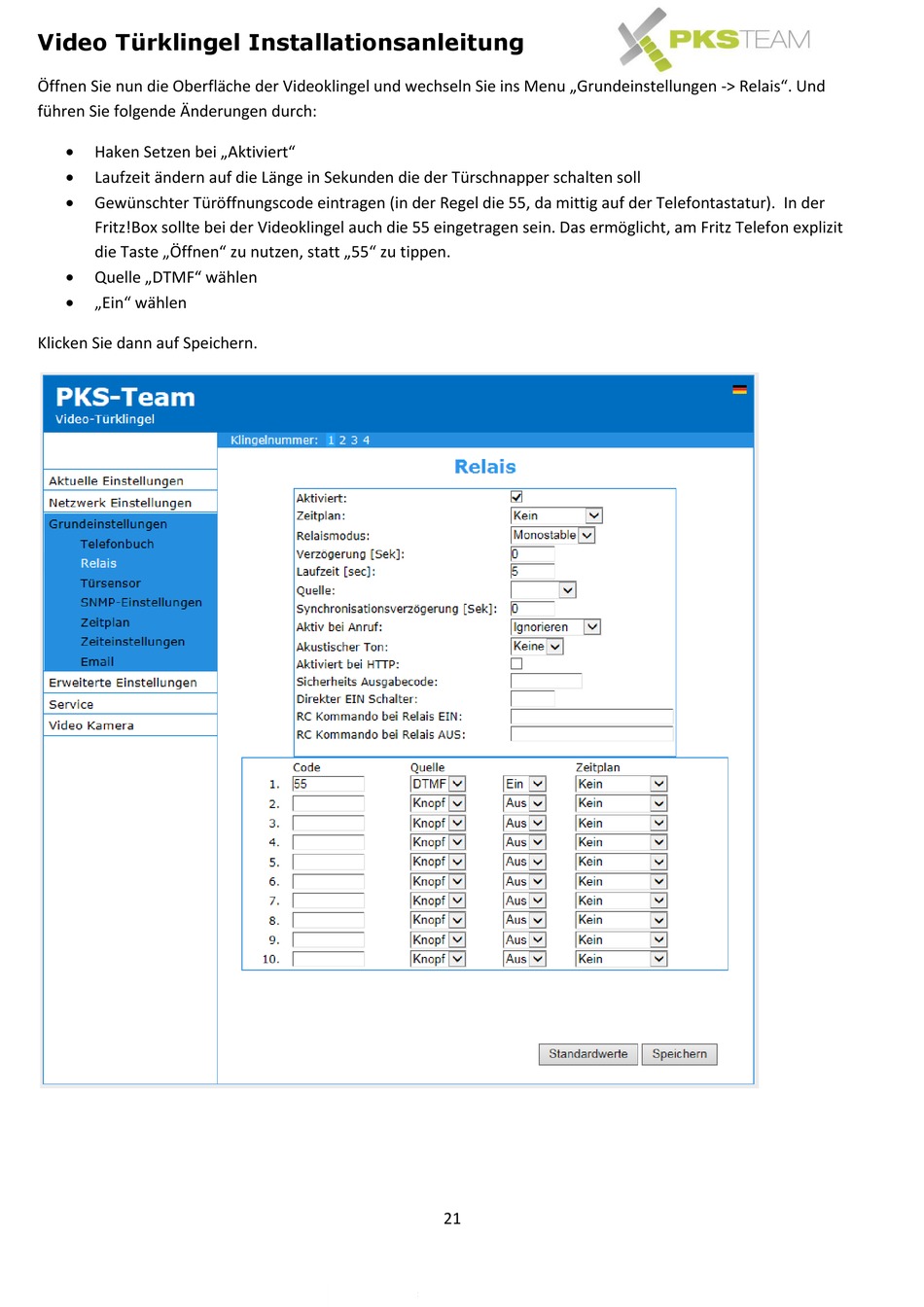
Task: Open the Türsensor submenu
Action: coord(110,583)
